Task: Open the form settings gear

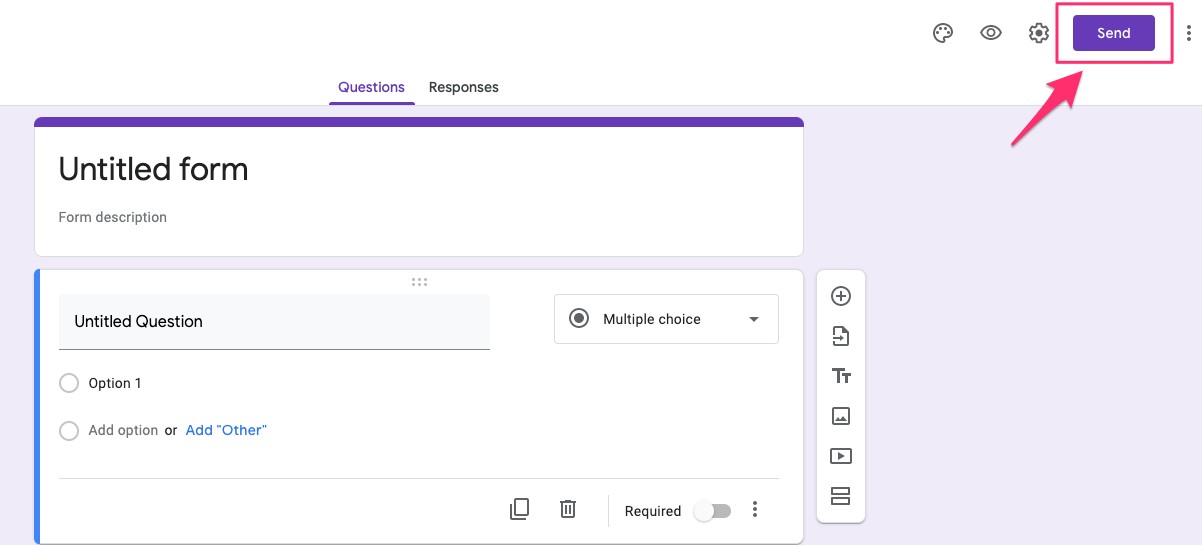Action: coord(1039,33)
